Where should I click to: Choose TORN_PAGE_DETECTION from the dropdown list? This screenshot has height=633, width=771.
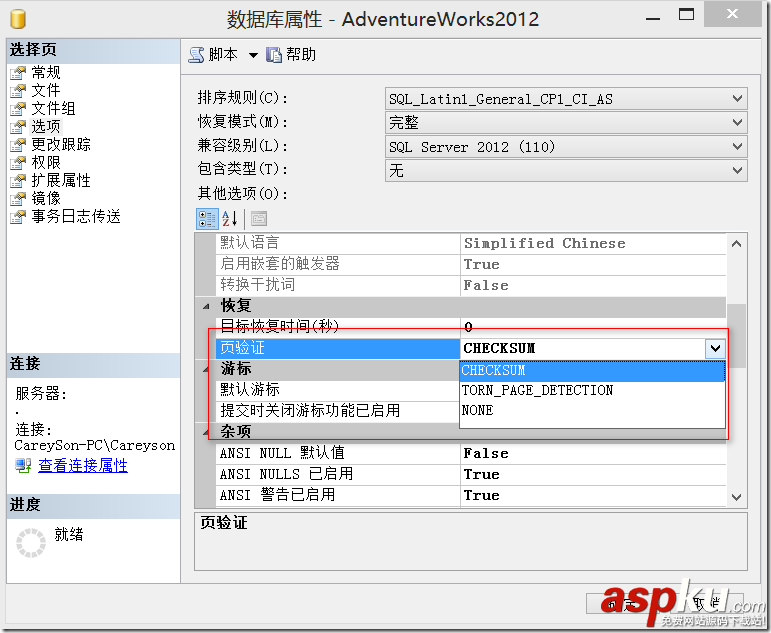point(592,391)
